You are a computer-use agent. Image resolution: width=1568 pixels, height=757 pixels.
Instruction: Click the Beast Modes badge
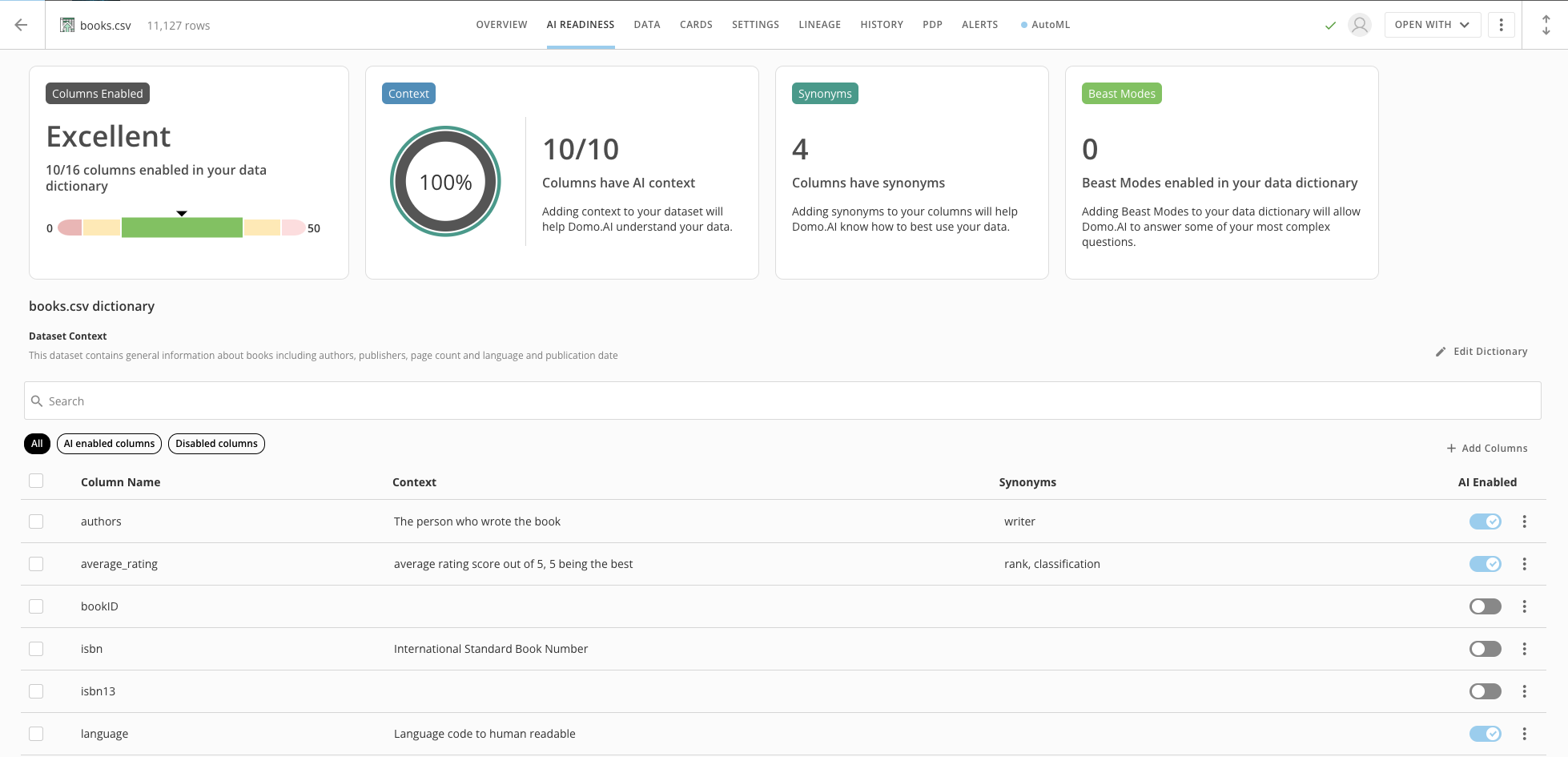pyautogui.click(x=1121, y=94)
